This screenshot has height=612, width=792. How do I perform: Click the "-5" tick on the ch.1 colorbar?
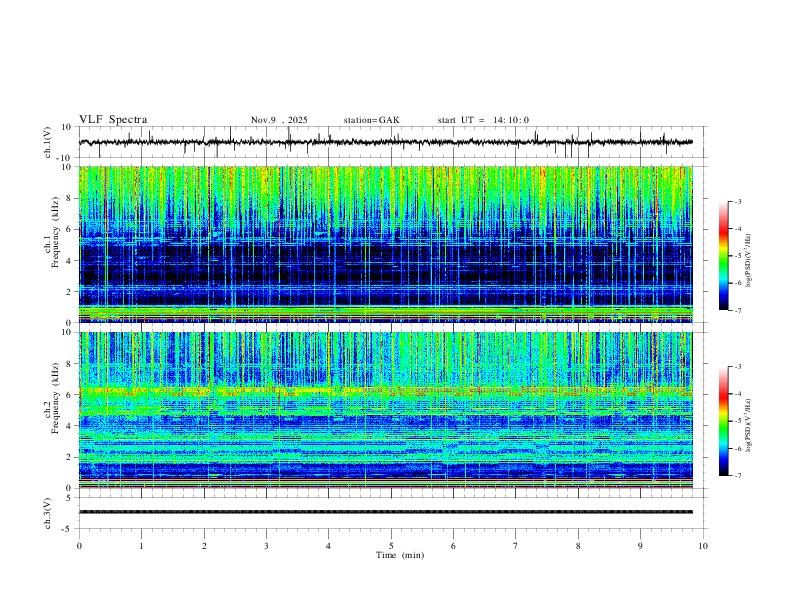[737, 256]
